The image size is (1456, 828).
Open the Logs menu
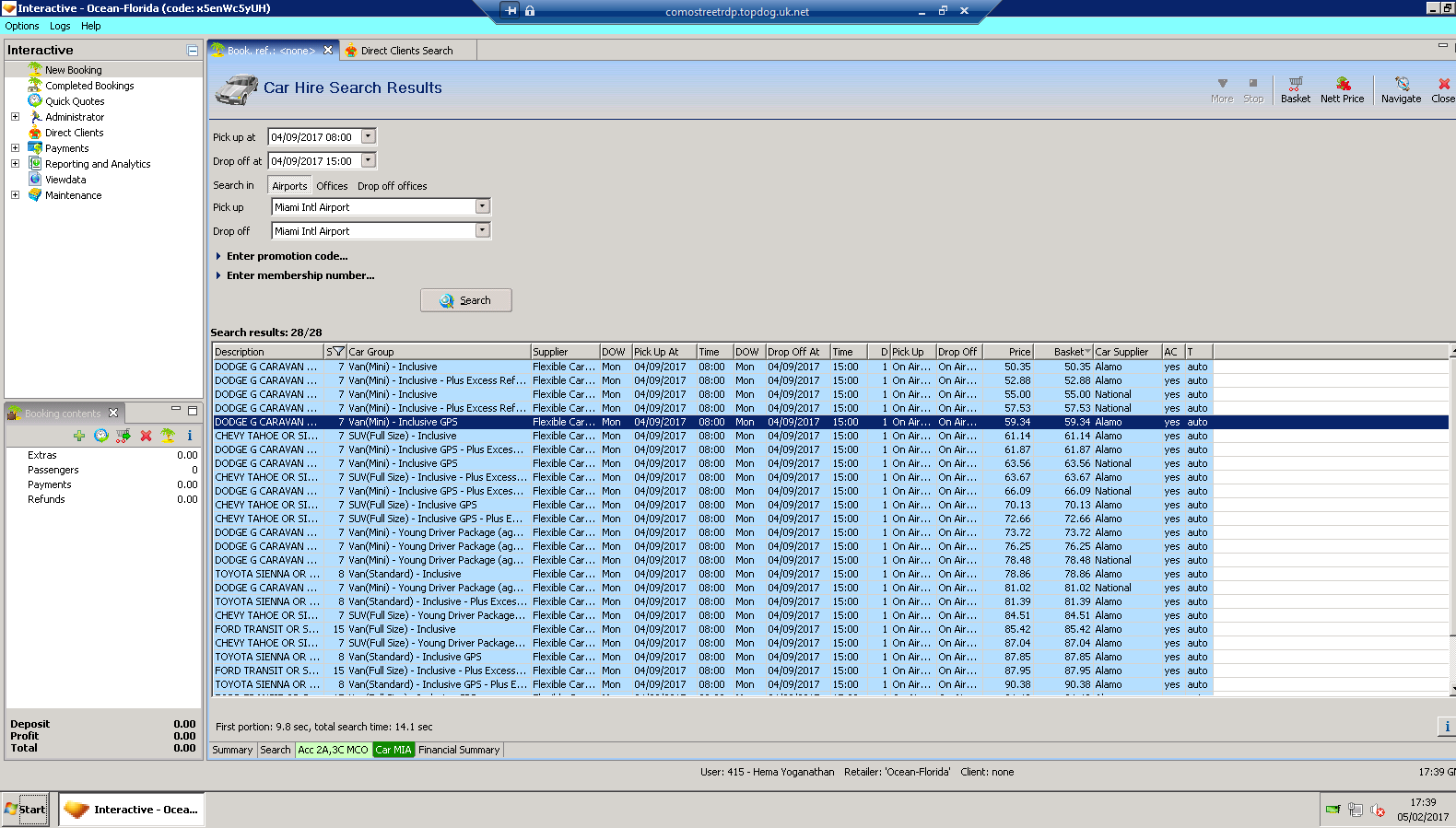[x=60, y=26]
